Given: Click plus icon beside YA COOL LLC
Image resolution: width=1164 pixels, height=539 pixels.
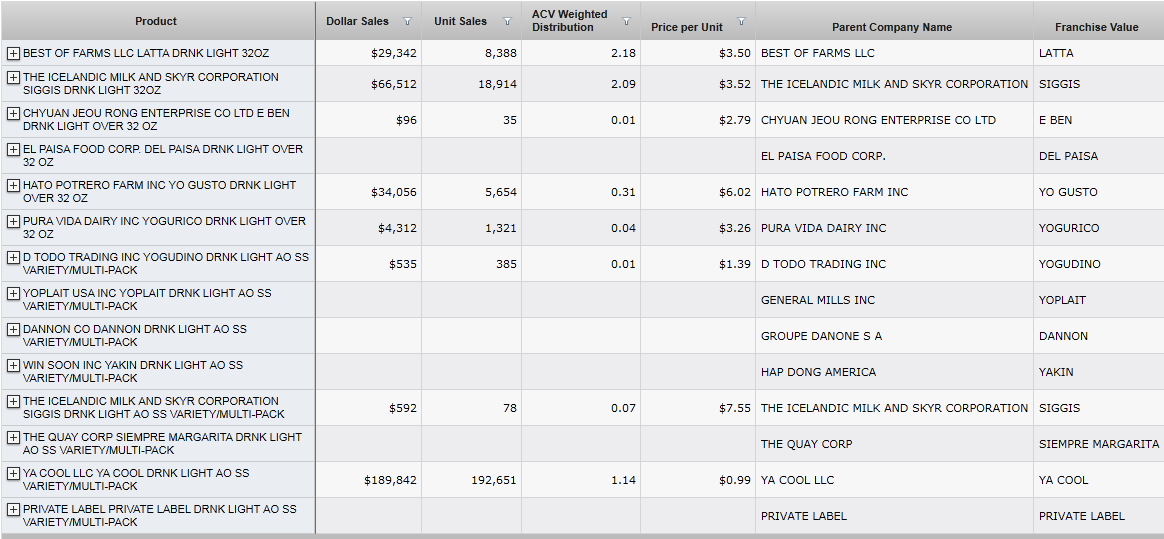Looking at the screenshot, I should pyautogui.click(x=13, y=473).
